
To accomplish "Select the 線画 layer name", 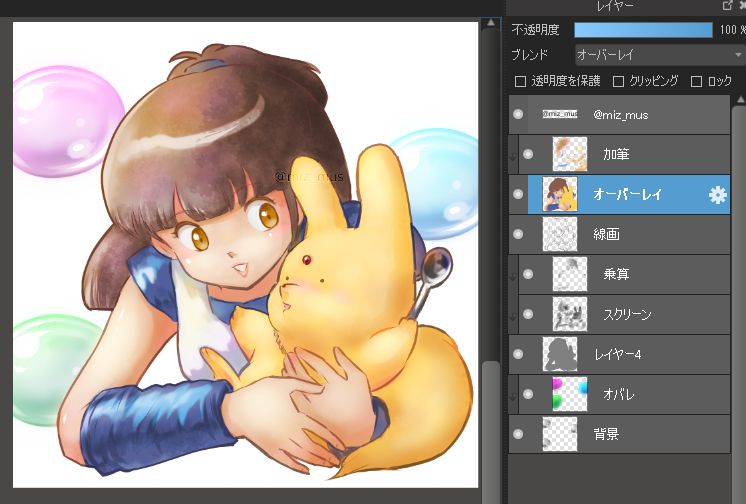I will (606, 234).
